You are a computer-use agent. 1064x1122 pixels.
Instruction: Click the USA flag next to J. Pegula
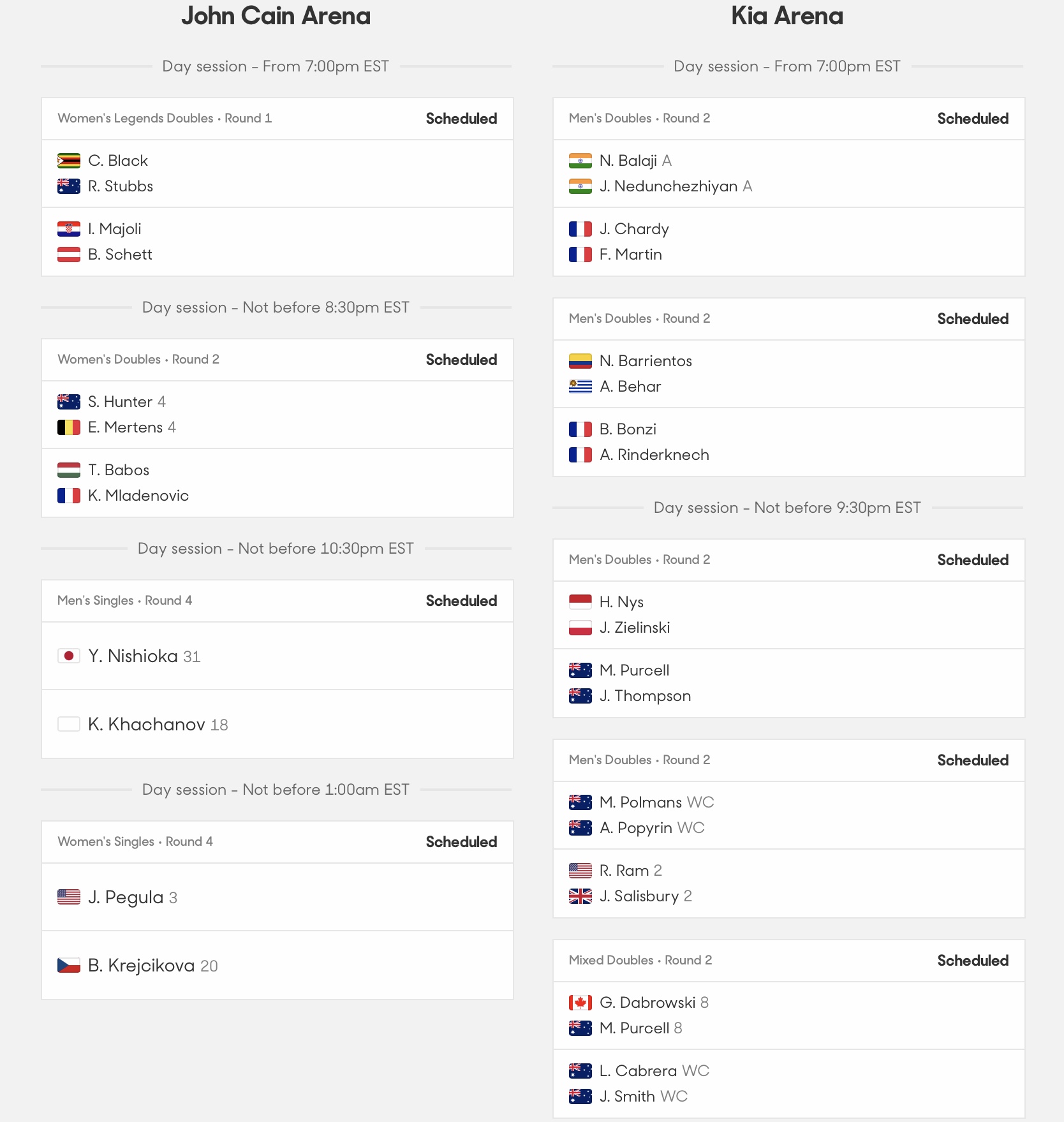tap(69, 897)
